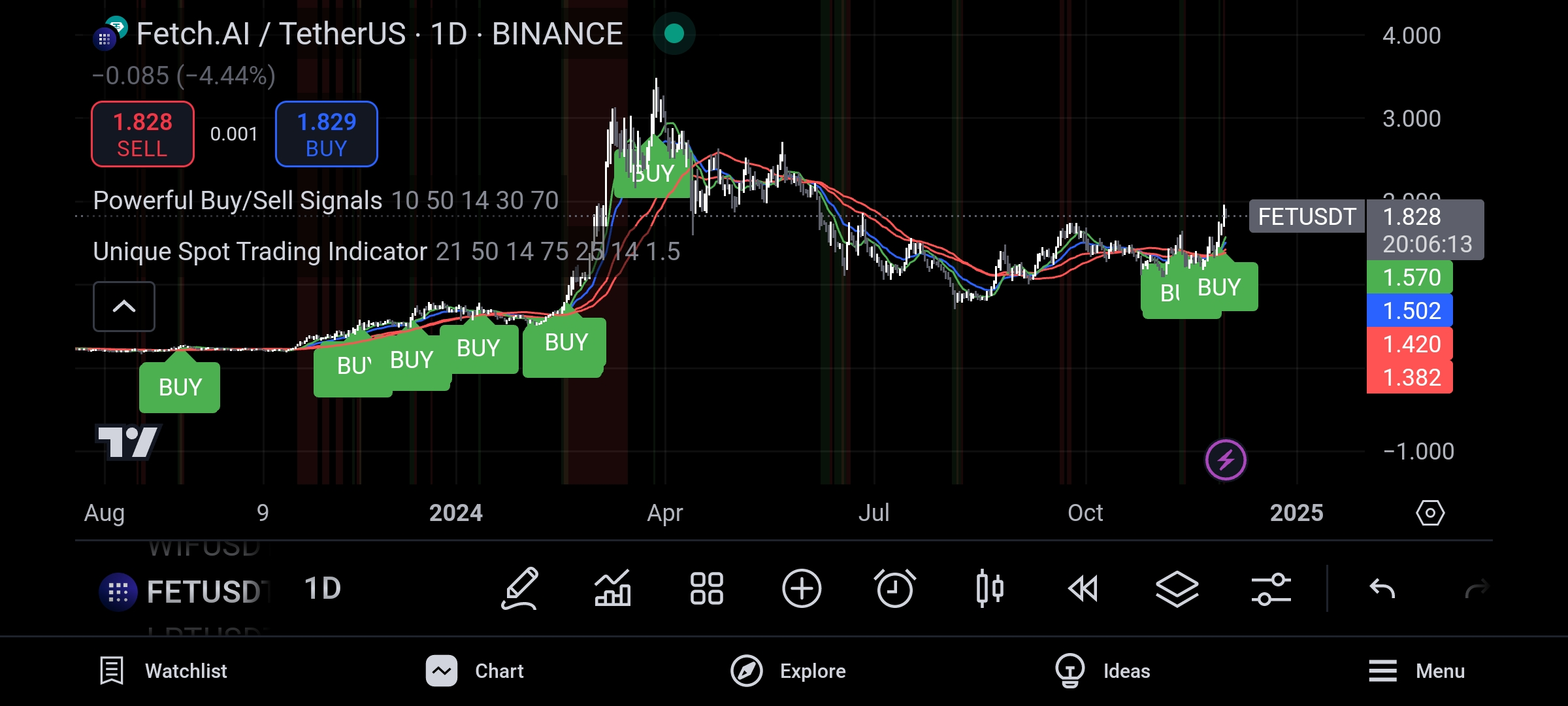Undo the last chart action
Viewport: 1568px width, 706px height.
tap(1382, 589)
